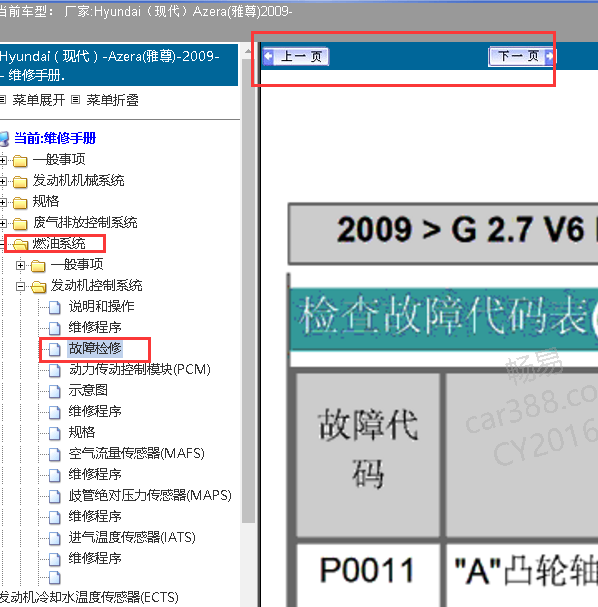This screenshot has height=607, width=598.
Task: Click the 2009 > G 2.7 V6 title box
Action: click(443, 234)
